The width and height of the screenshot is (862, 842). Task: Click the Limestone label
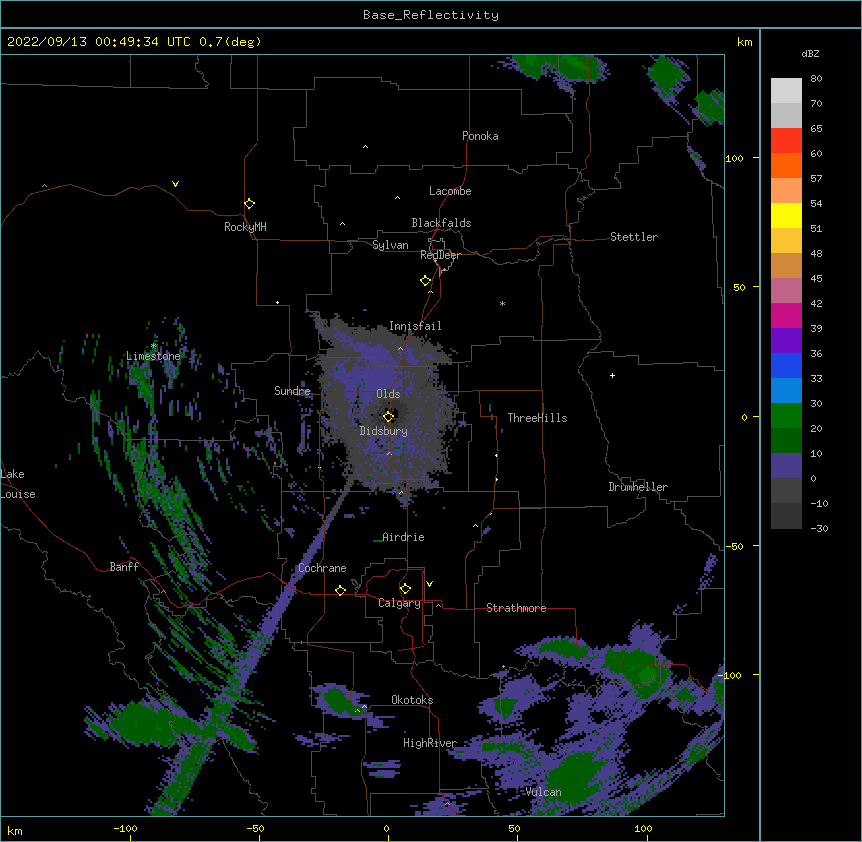point(153,356)
